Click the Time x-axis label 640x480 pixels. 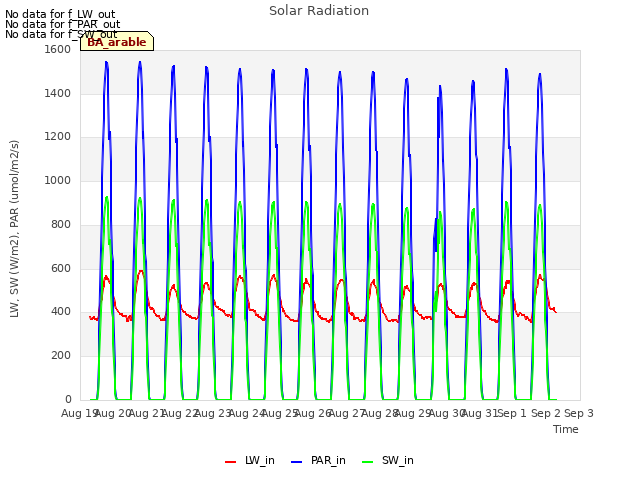pos(566,429)
